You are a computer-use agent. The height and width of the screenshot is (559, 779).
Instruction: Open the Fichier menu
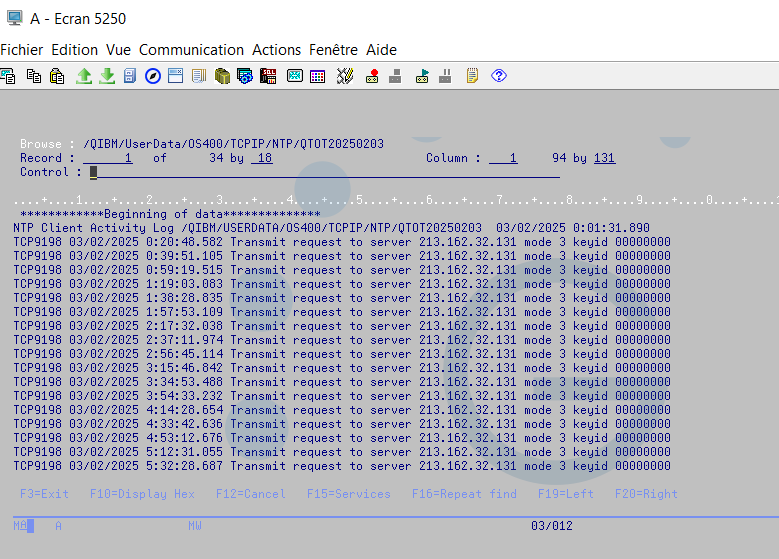click(22, 50)
